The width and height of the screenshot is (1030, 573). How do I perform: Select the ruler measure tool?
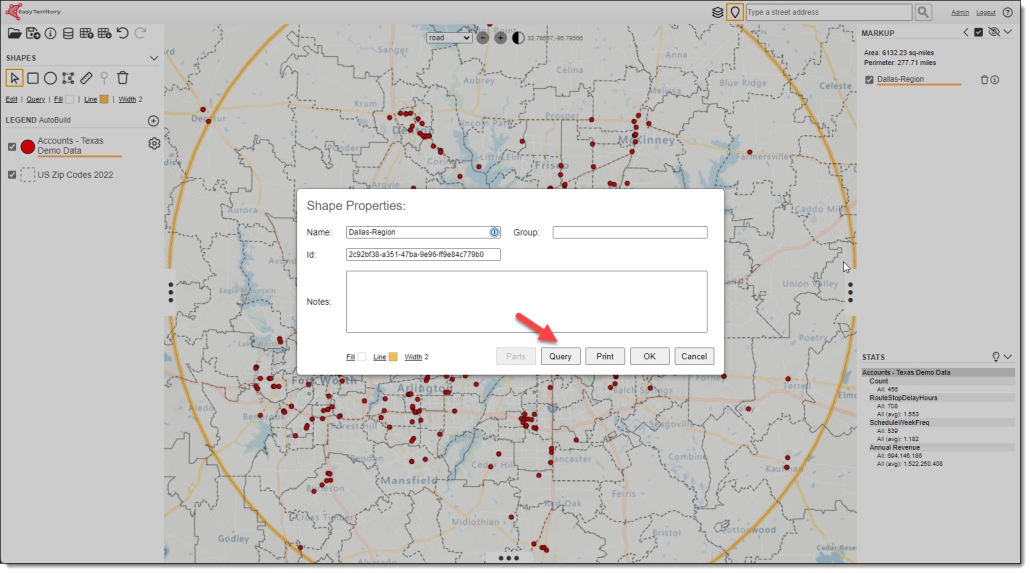[86, 78]
